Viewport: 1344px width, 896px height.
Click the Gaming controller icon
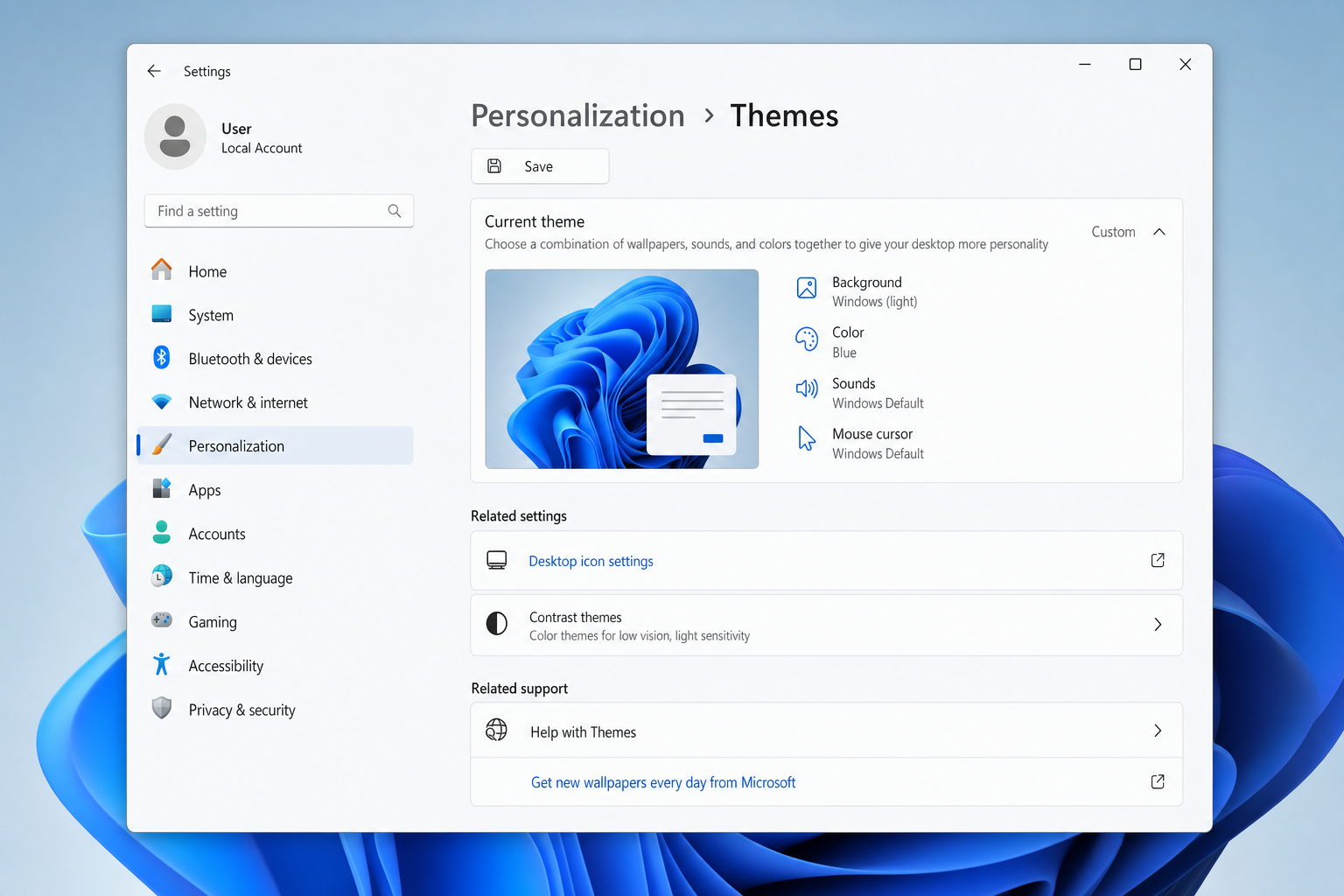(x=162, y=619)
